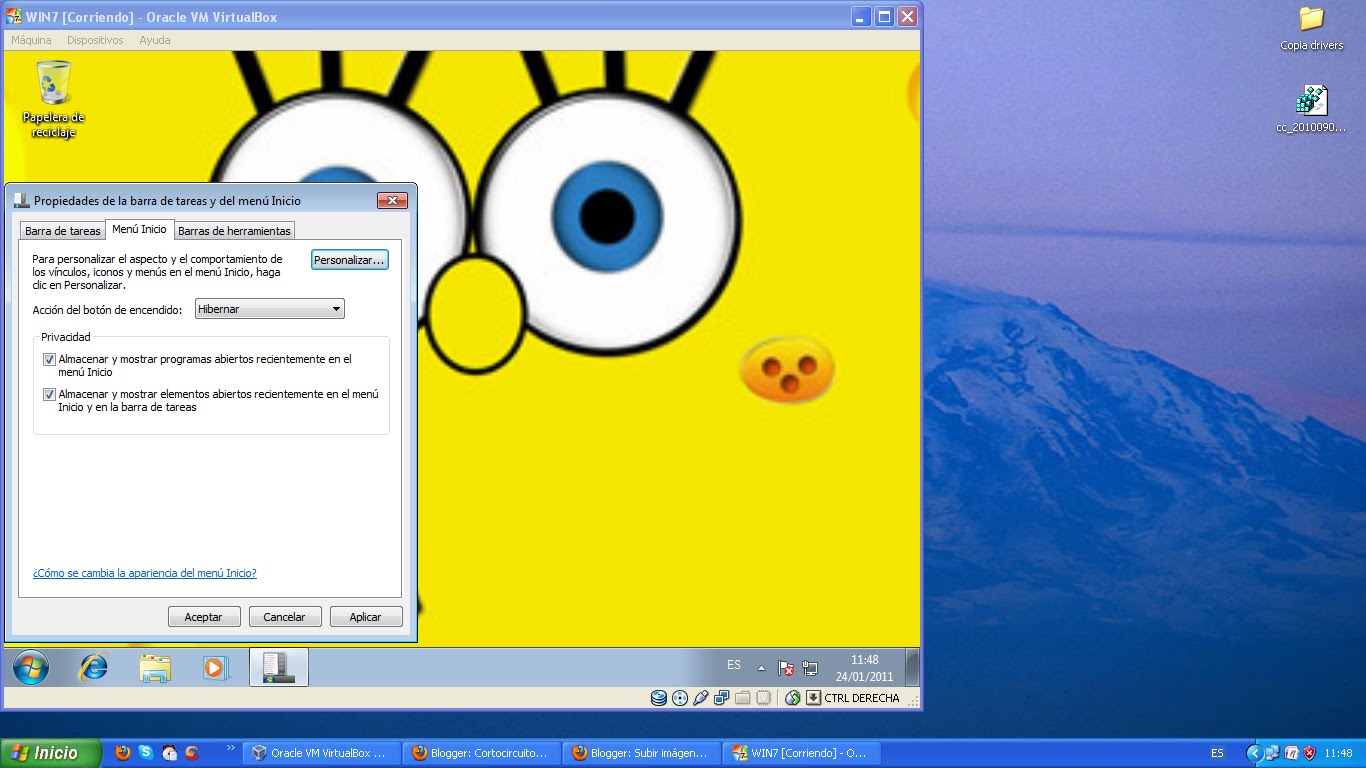1366x768 pixels.
Task: Select the taskbar properties item in Win7 taskbar
Action: pos(278,667)
